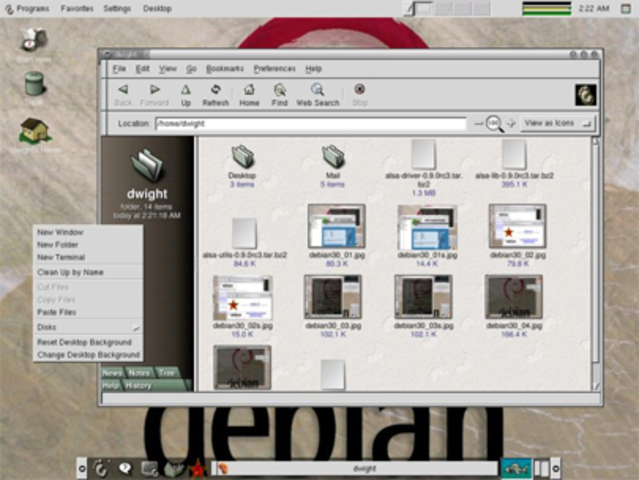Choose Reset Desktop Background
This screenshot has height=480, width=639.
pos(88,342)
